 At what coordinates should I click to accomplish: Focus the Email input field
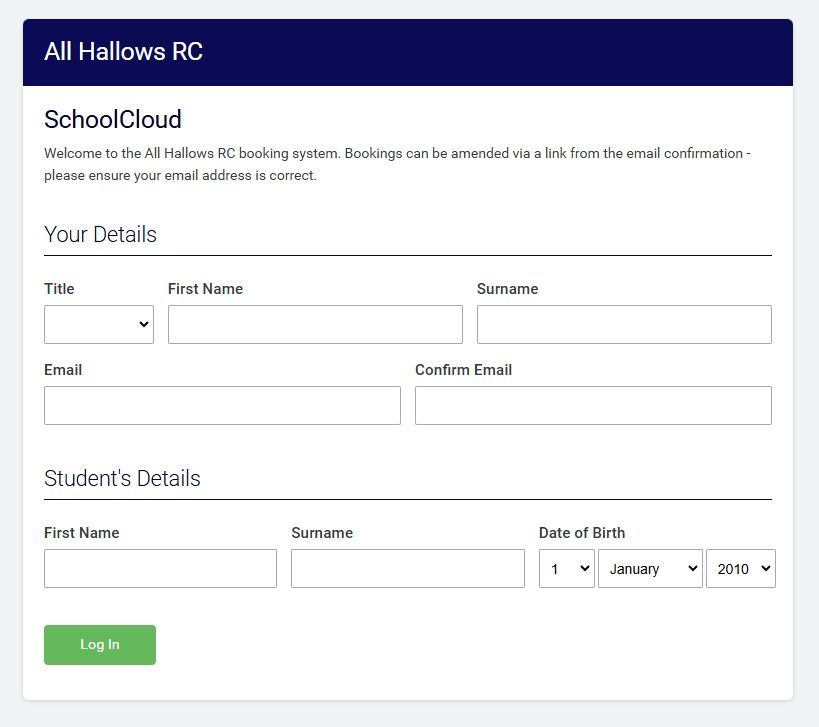[x=222, y=405]
